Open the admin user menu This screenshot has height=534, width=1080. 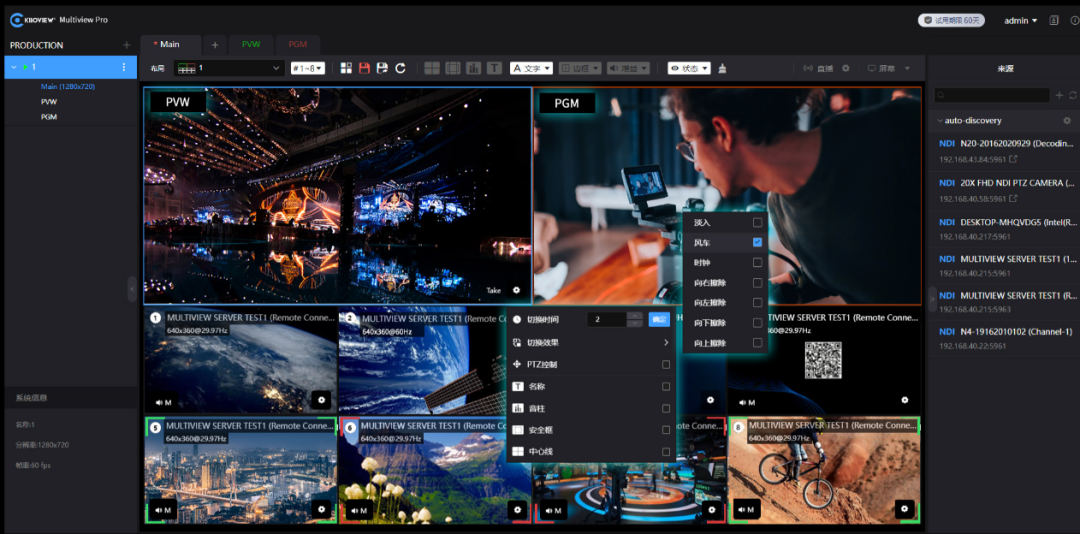tap(1021, 21)
